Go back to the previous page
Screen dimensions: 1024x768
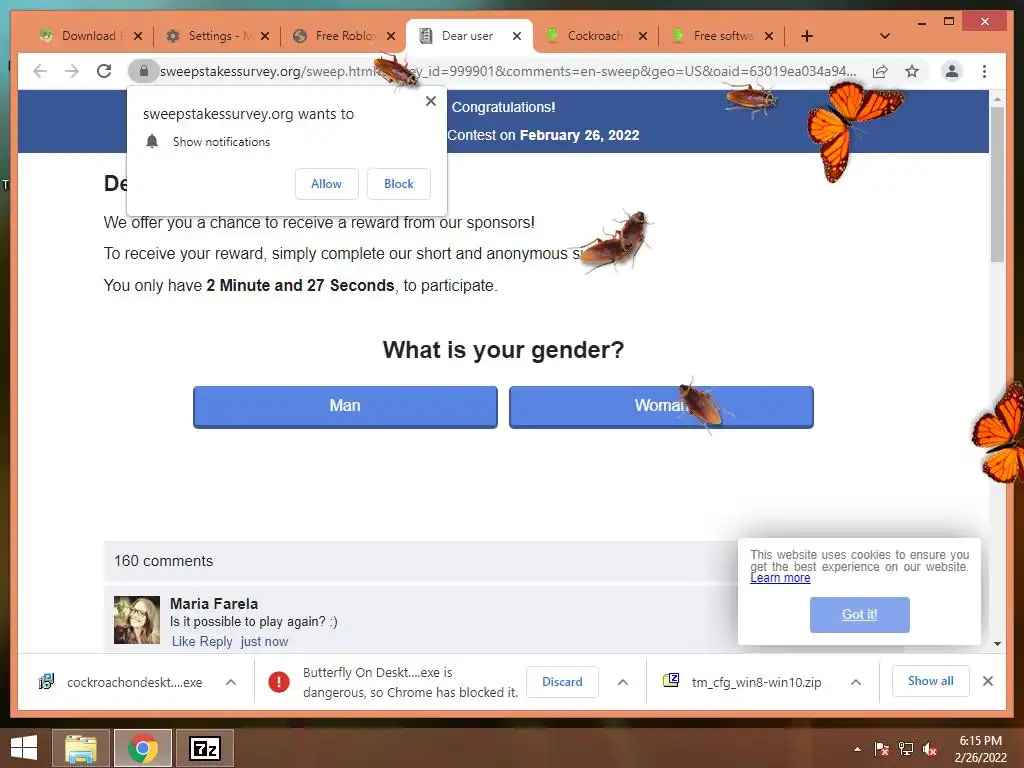pyautogui.click(x=40, y=71)
